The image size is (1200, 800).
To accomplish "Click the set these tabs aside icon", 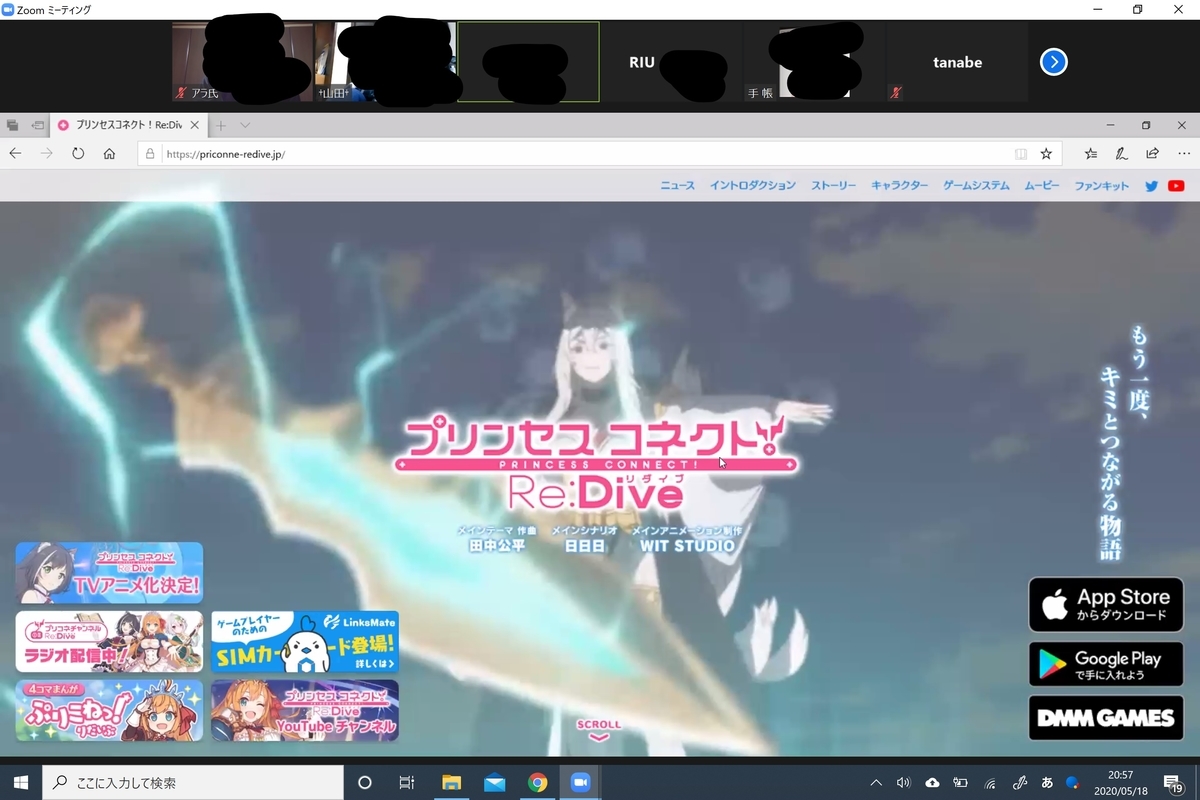I will (37, 125).
